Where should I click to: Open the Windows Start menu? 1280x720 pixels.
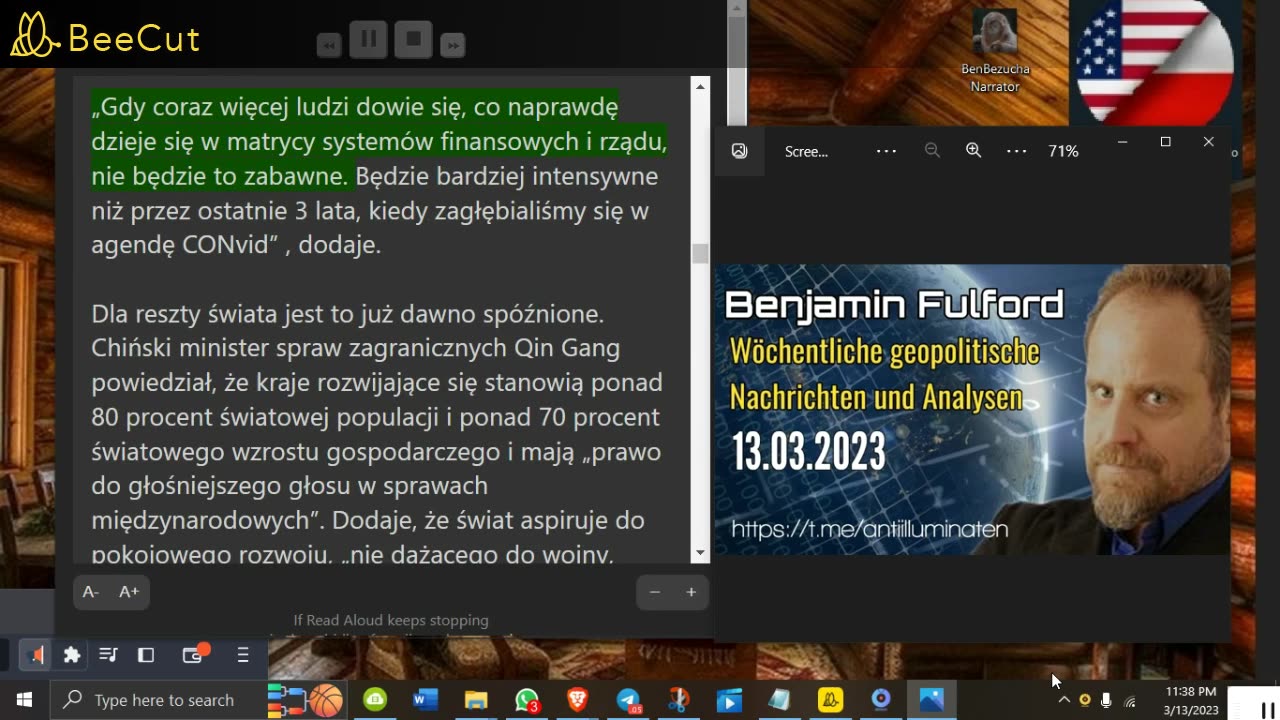pos(24,700)
